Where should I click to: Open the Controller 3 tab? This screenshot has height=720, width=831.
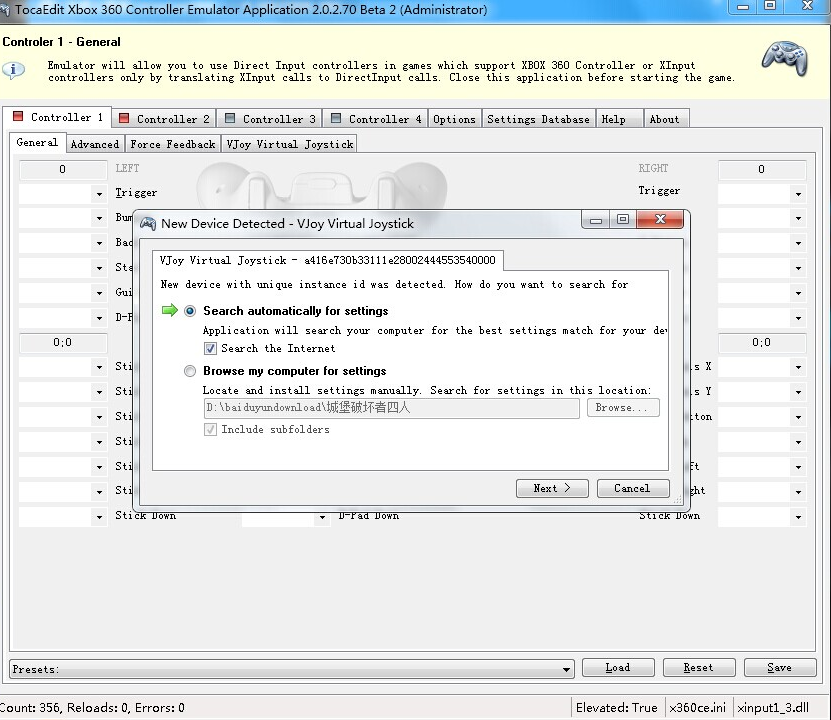(x=270, y=119)
